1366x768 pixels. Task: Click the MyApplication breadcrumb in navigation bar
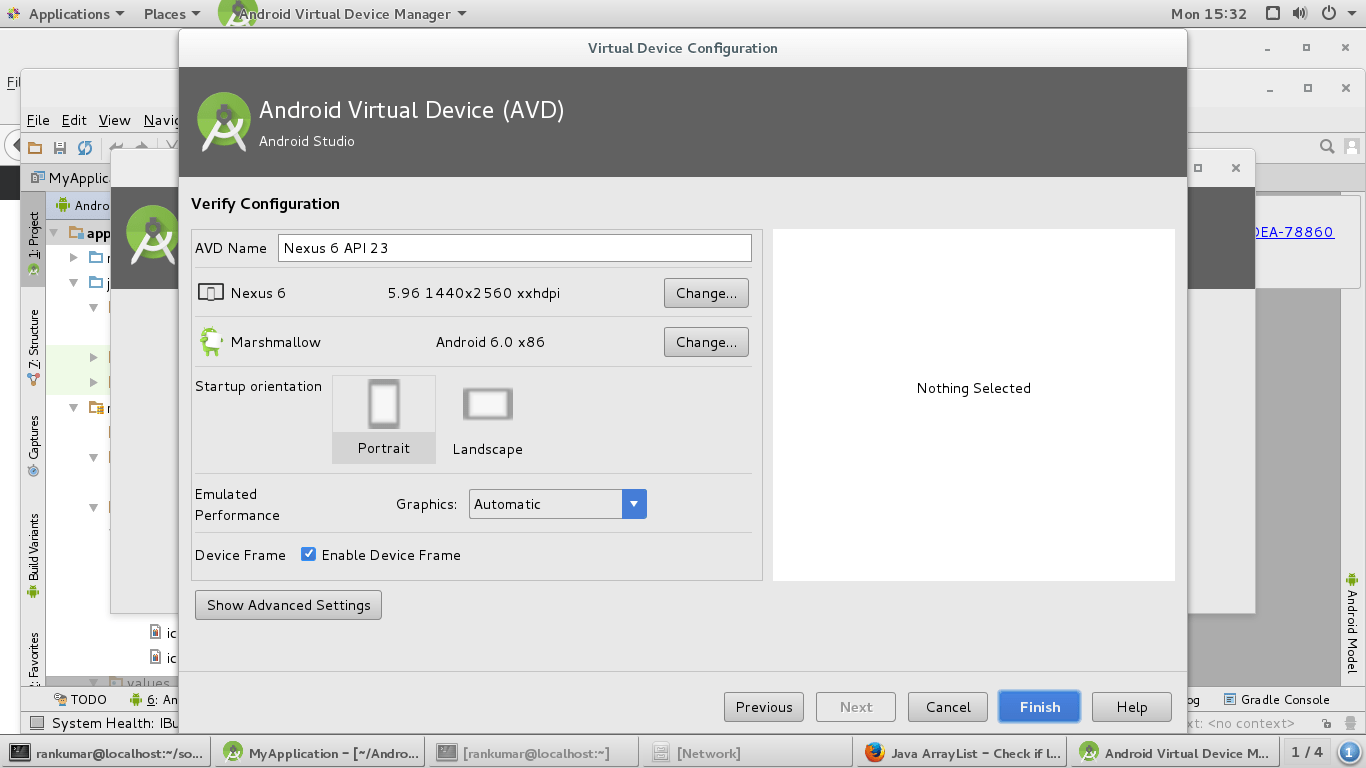tap(71, 178)
